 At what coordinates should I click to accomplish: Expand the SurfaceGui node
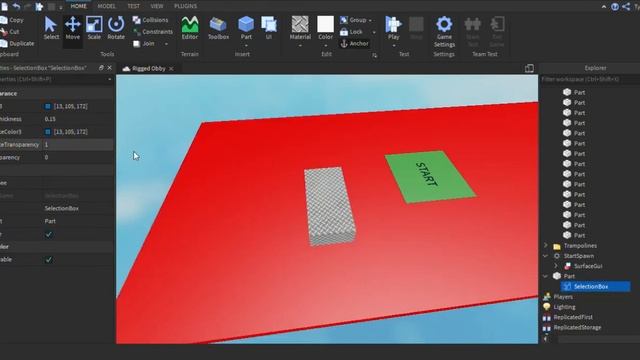coord(556,266)
